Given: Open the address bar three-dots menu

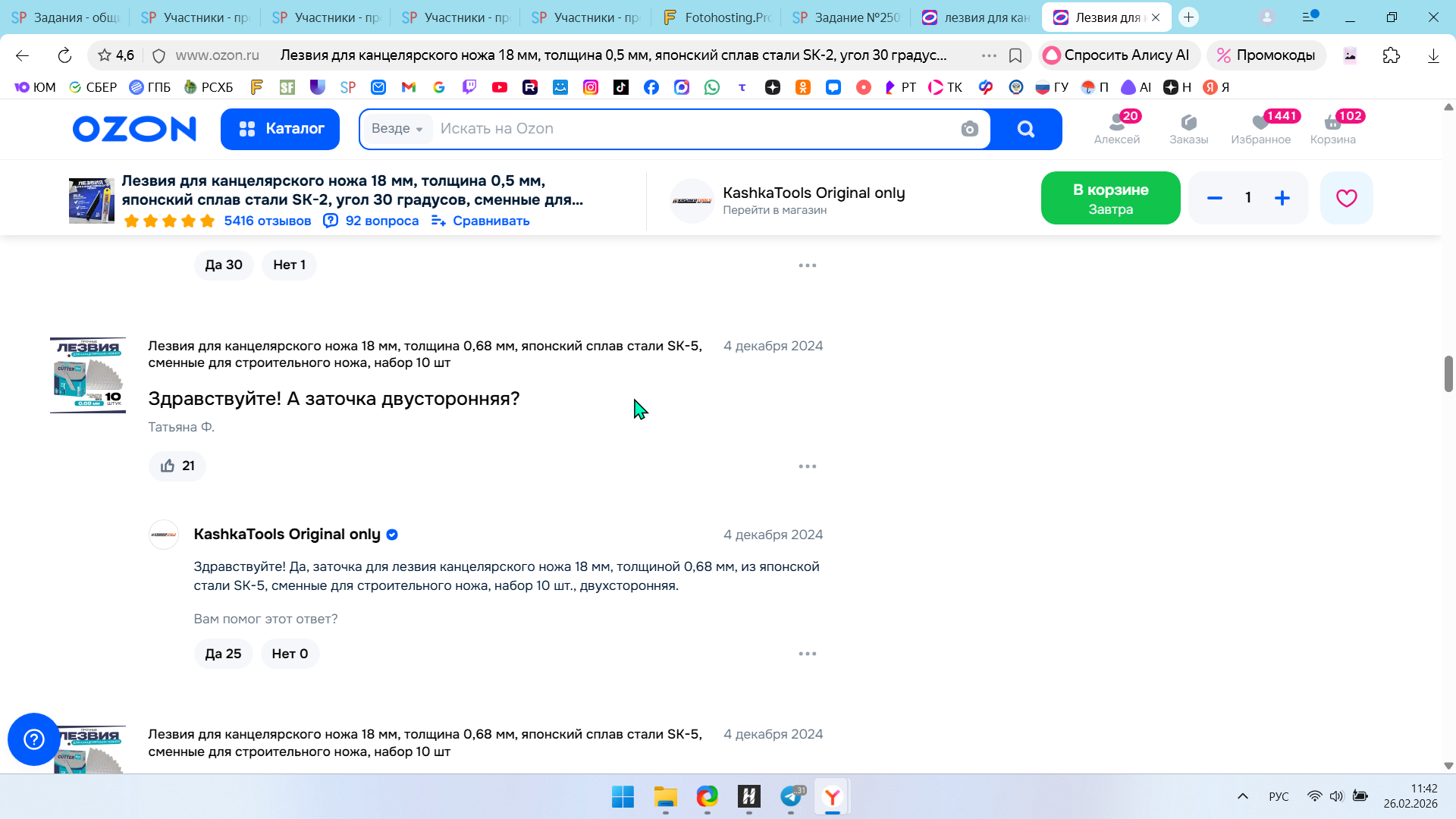Looking at the screenshot, I should point(989,55).
